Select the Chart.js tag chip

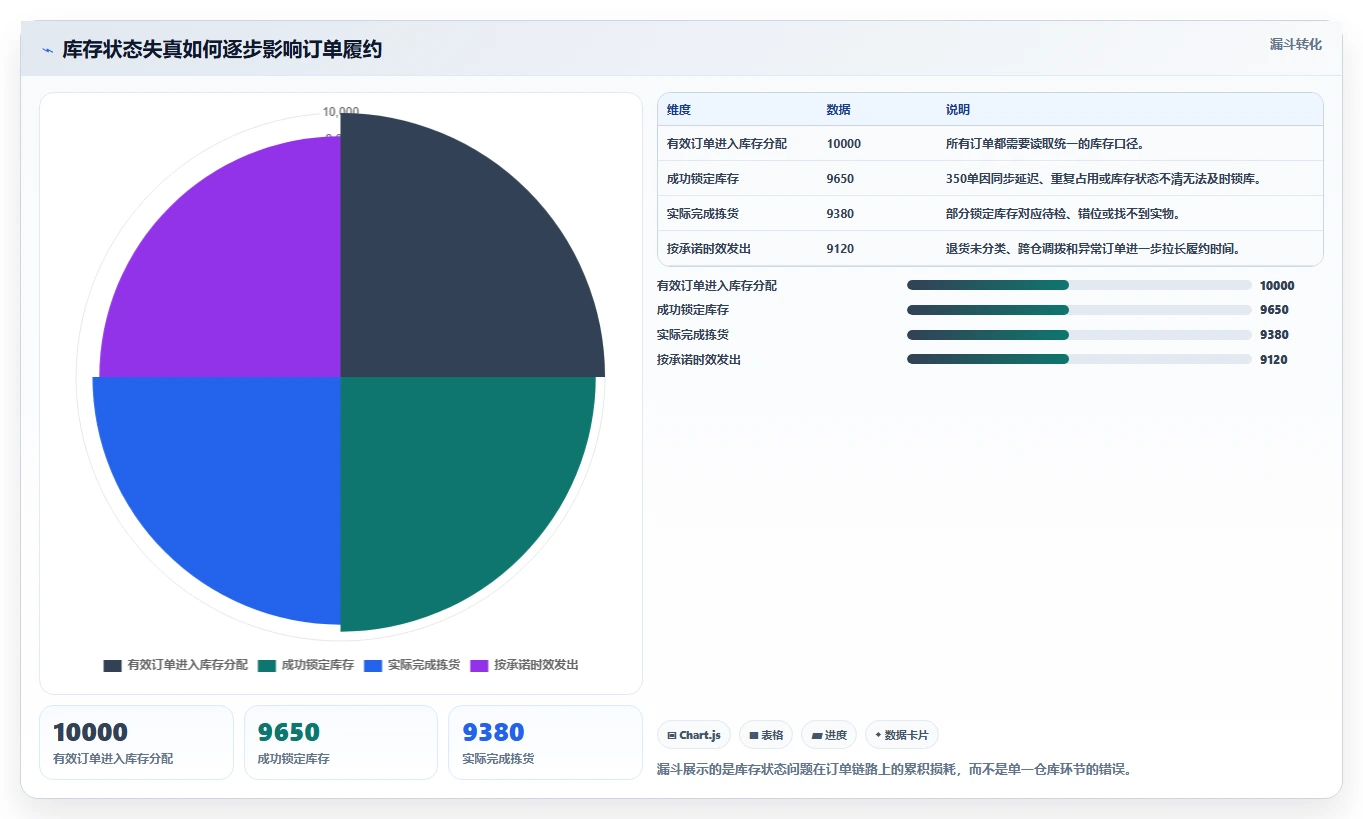point(694,735)
